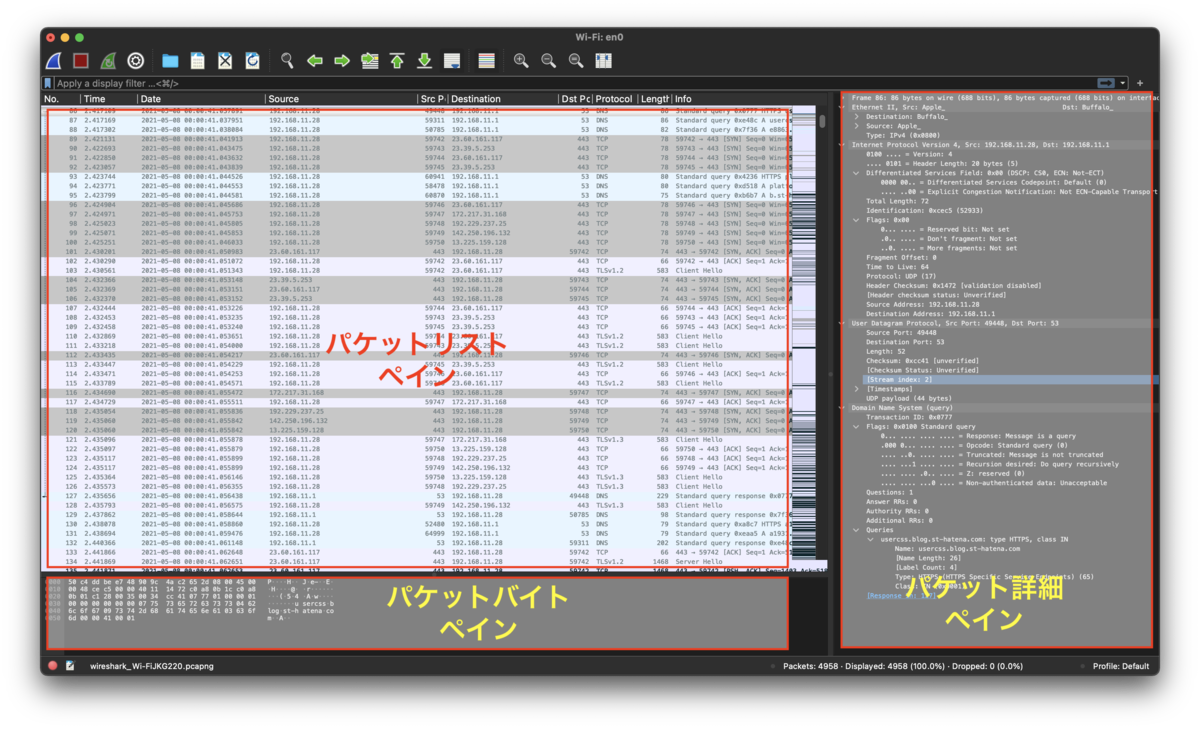Viewport: 1200px width, 729px height.
Task: Jump to the first packet icon
Action: [397, 61]
